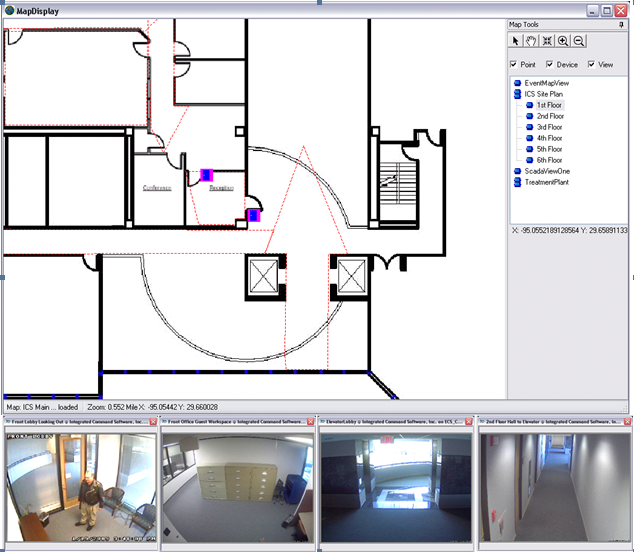The height and width of the screenshot is (552, 634).
Task: Activate the pan hand tool
Action: pyautogui.click(x=531, y=41)
